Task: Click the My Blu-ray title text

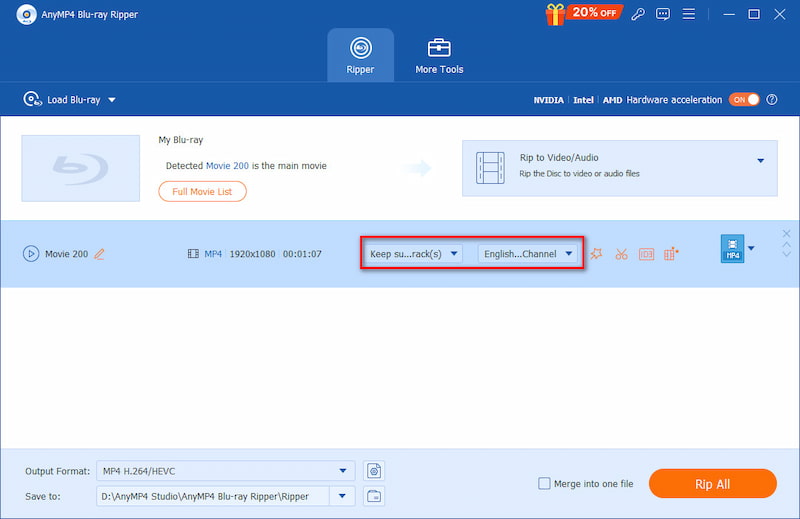Action: click(181, 140)
